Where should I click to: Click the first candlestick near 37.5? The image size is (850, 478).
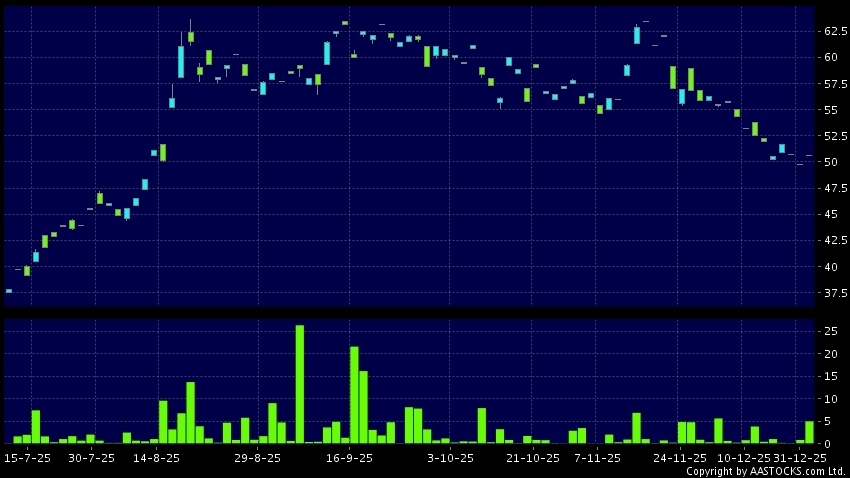click(9, 291)
